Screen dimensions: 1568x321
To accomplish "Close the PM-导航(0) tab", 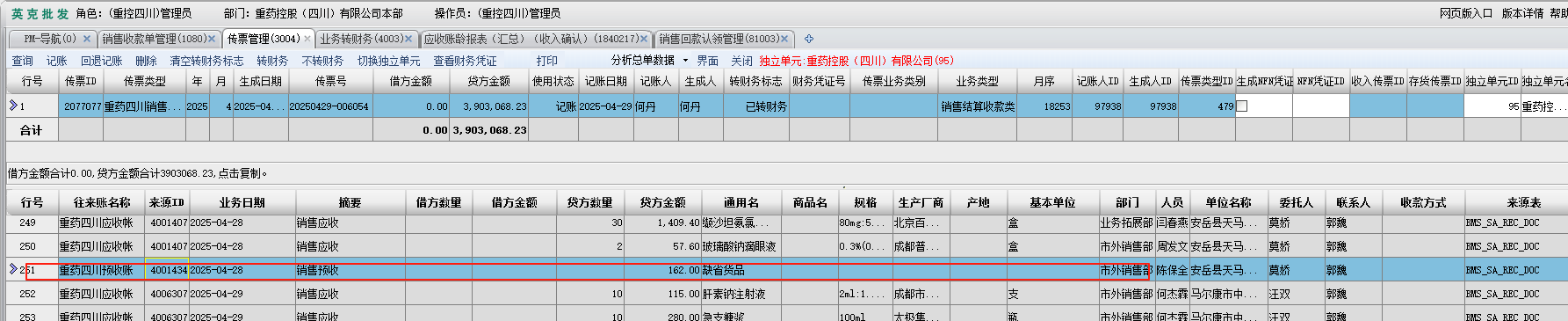I will click(x=87, y=39).
